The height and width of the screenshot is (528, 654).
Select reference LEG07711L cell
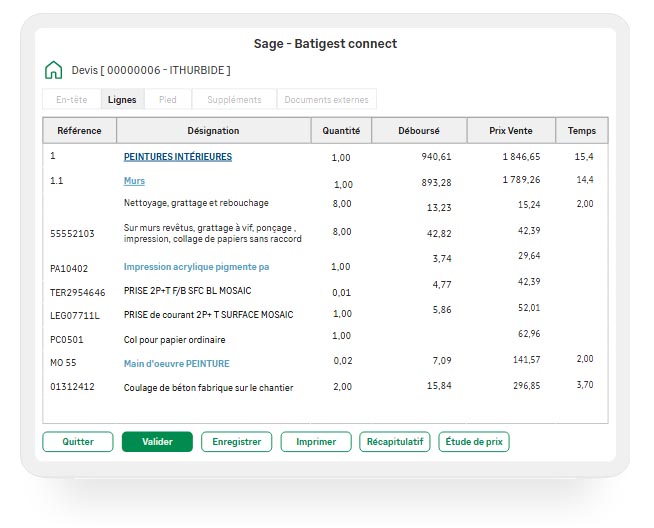click(x=75, y=316)
